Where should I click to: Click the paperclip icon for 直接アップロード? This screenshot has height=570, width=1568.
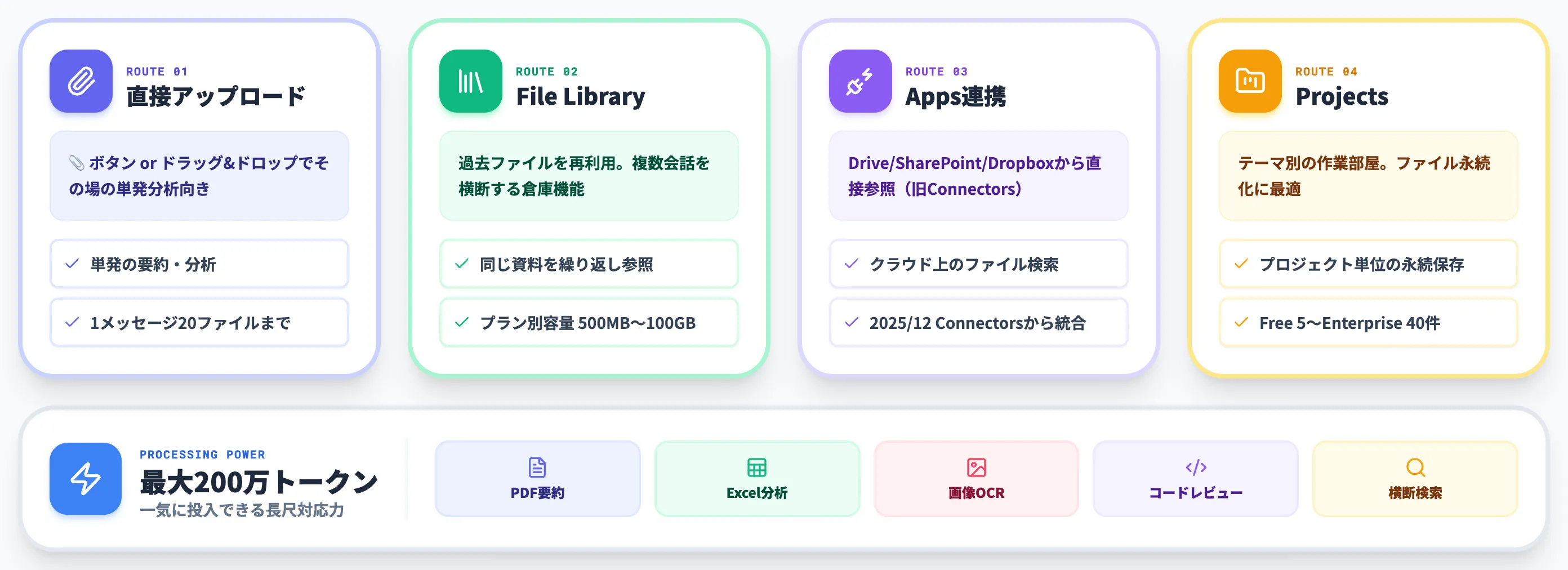pos(81,81)
